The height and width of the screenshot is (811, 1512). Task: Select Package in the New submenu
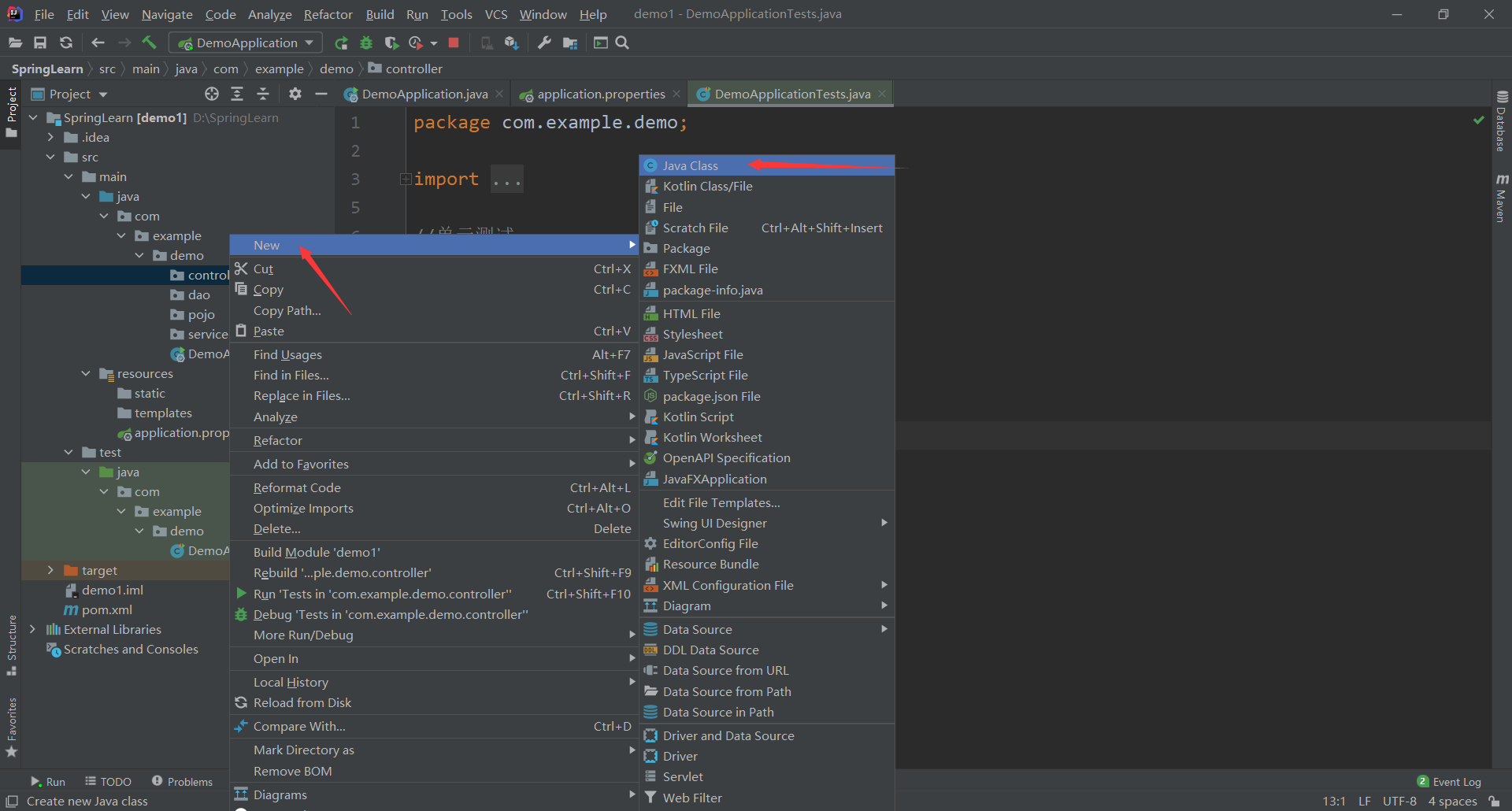pyautogui.click(x=767, y=248)
